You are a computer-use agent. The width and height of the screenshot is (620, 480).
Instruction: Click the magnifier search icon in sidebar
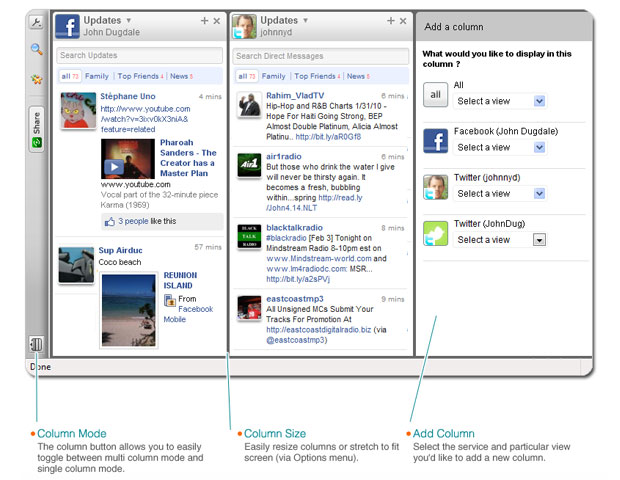pos(36,49)
